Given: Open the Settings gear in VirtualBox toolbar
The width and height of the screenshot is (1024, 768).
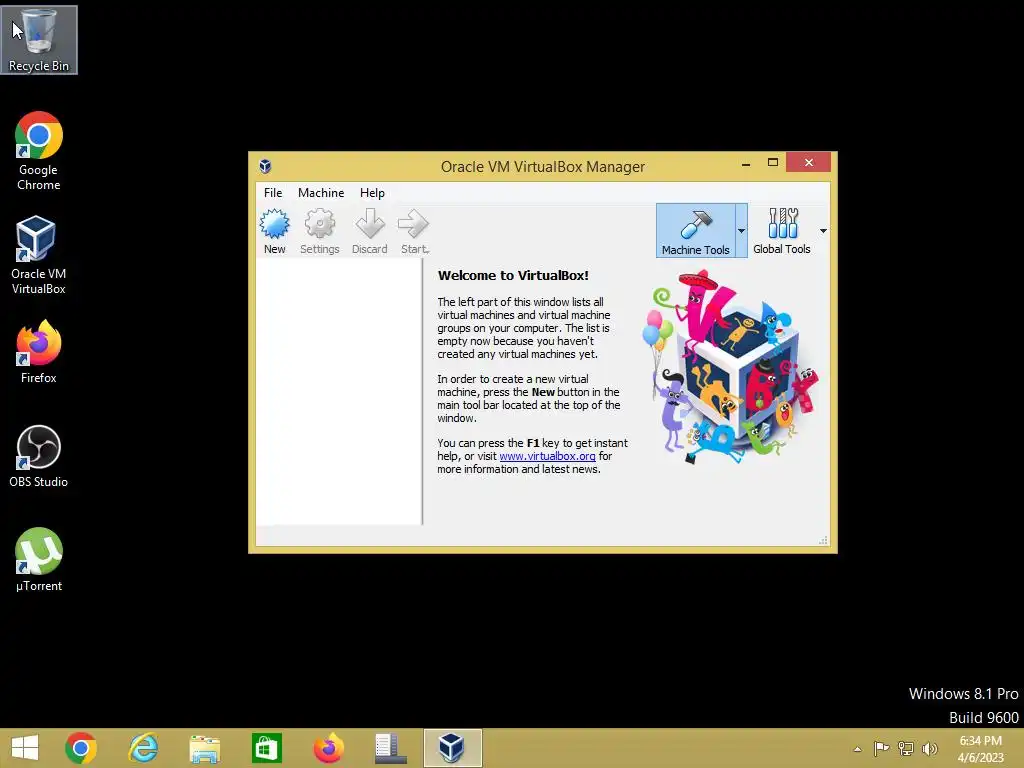Looking at the screenshot, I should point(319,231).
